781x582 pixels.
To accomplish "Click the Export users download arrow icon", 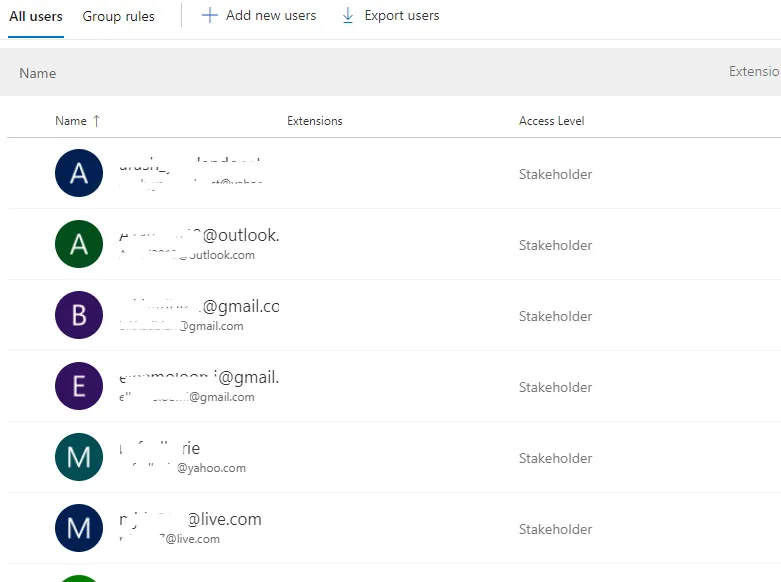I will point(348,16).
